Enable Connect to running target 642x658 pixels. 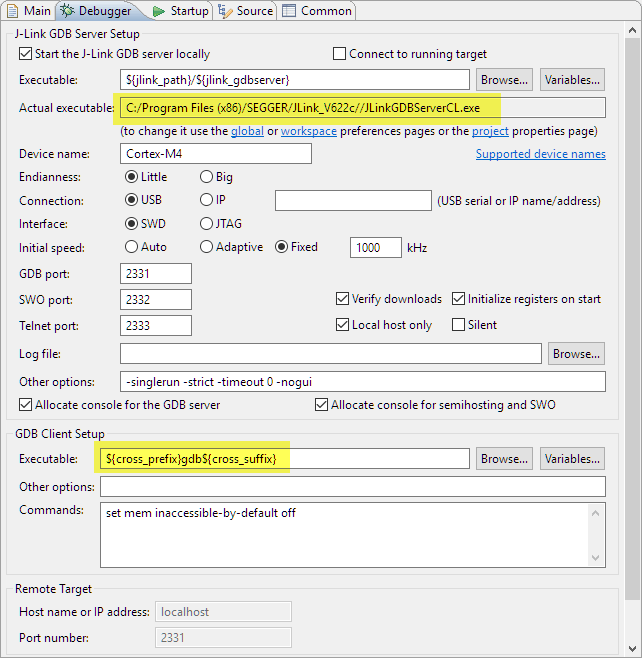pos(339,54)
